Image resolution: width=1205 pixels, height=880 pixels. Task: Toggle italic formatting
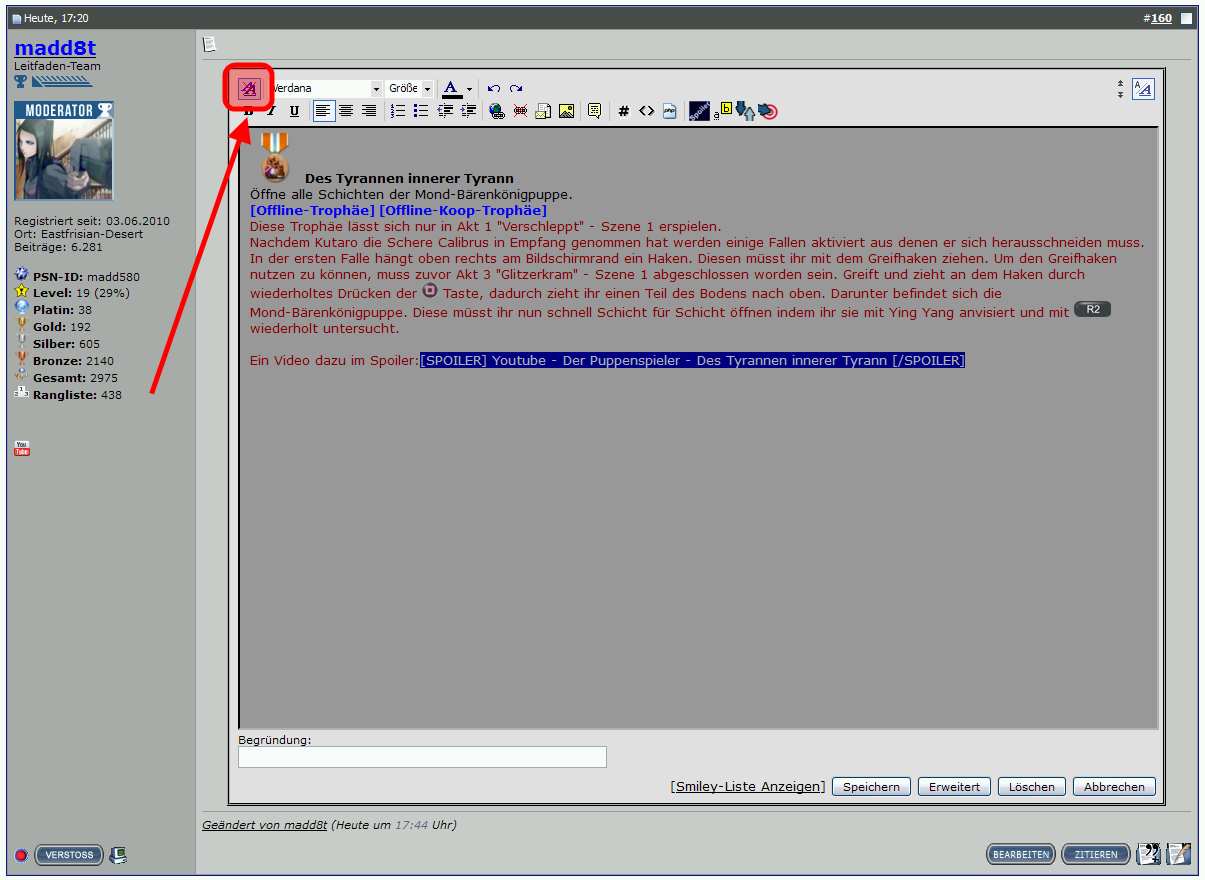(x=271, y=111)
